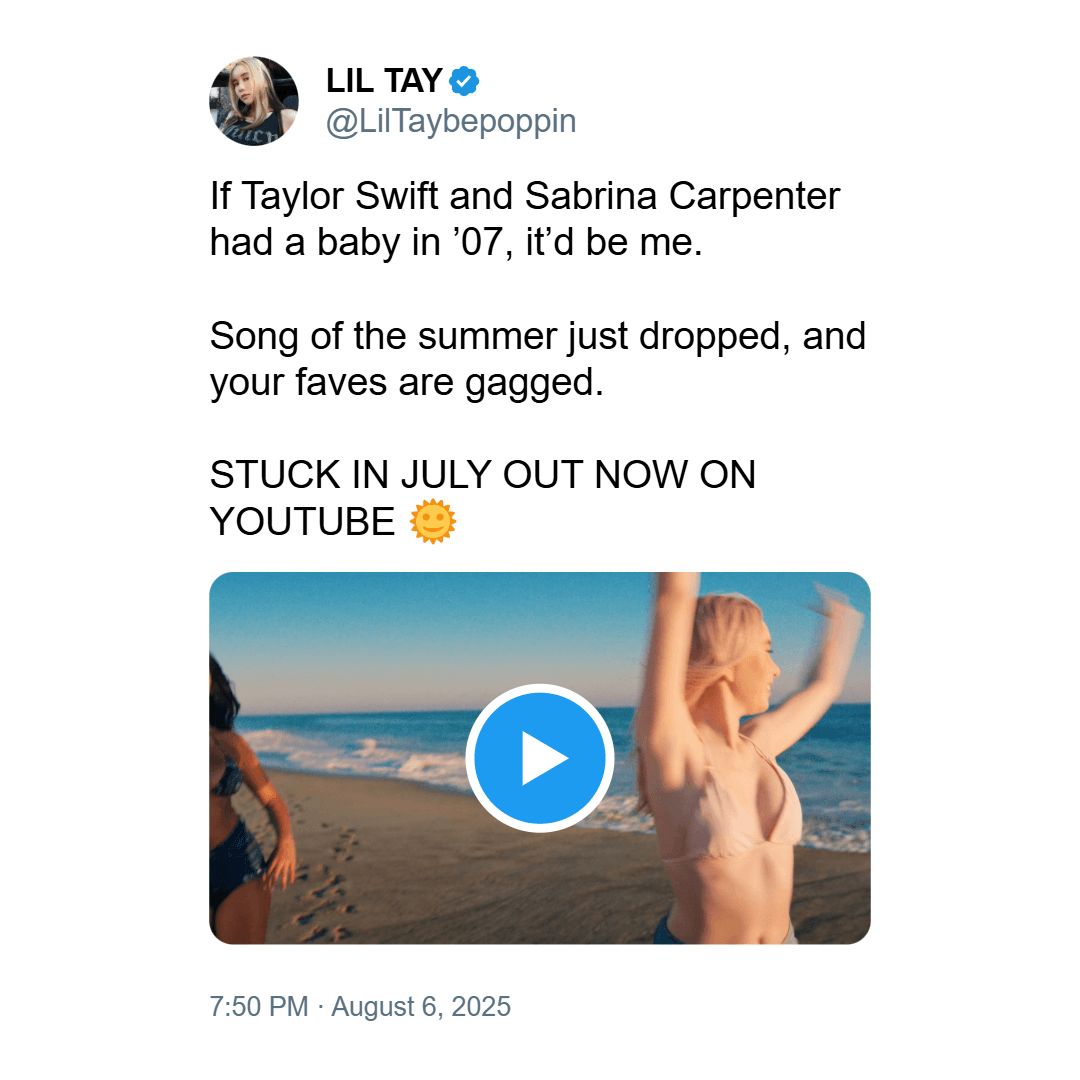Click the word "gagged" in the tweet
This screenshot has width=1080, height=1080.
click(529, 384)
